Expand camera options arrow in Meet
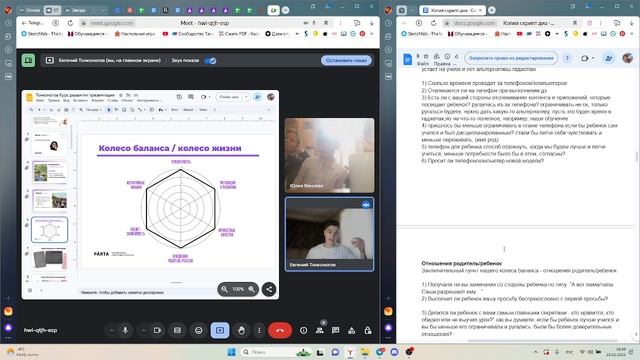This screenshot has width=640, height=360. pos(144,330)
